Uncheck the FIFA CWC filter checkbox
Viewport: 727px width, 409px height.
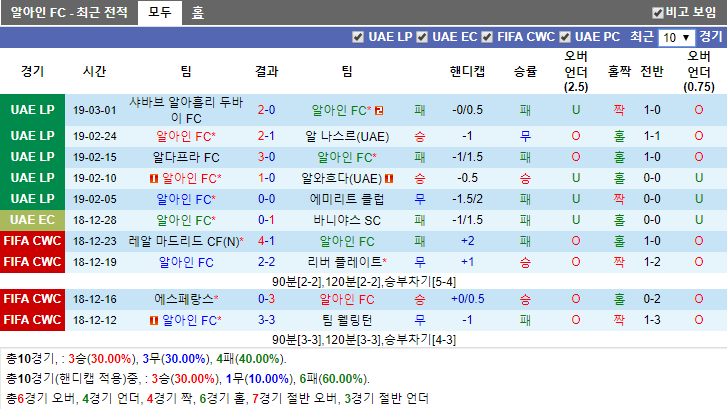click(x=487, y=37)
